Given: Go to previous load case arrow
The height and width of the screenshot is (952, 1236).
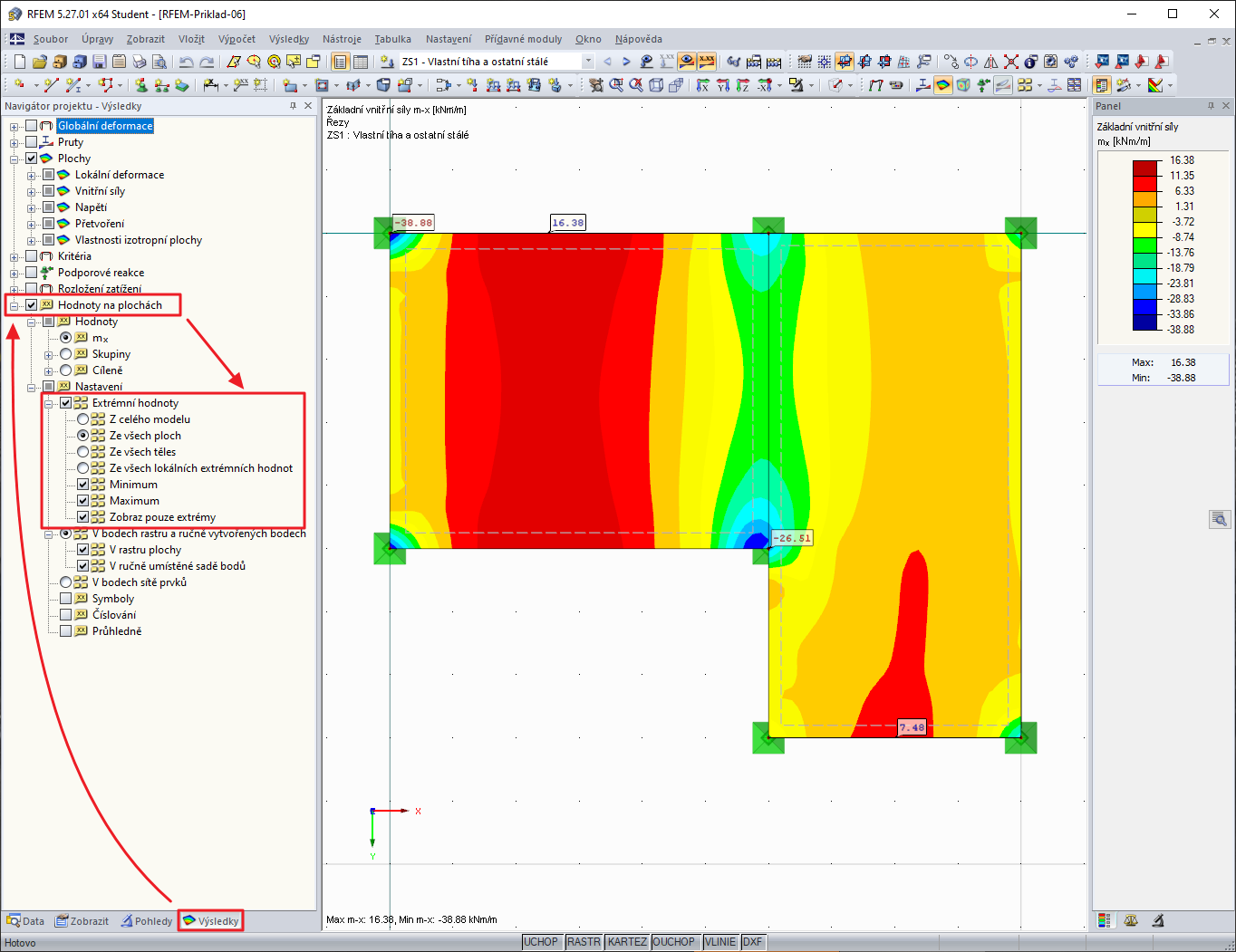Looking at the screenshot, I should (x=607, y=62).
